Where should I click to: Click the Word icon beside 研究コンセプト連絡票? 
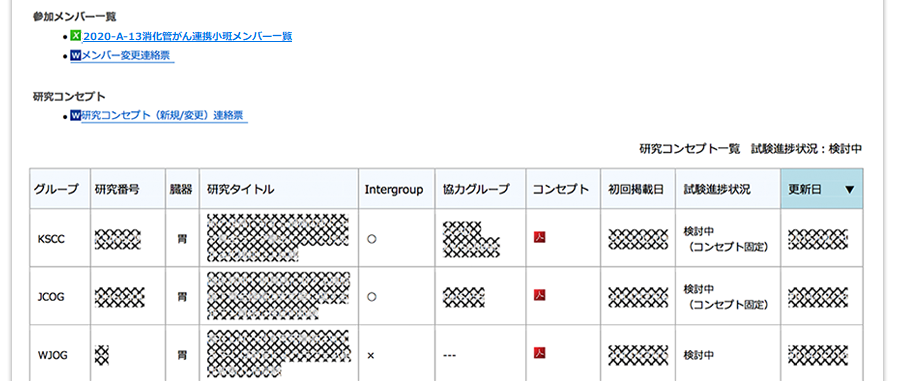[76, 115]
